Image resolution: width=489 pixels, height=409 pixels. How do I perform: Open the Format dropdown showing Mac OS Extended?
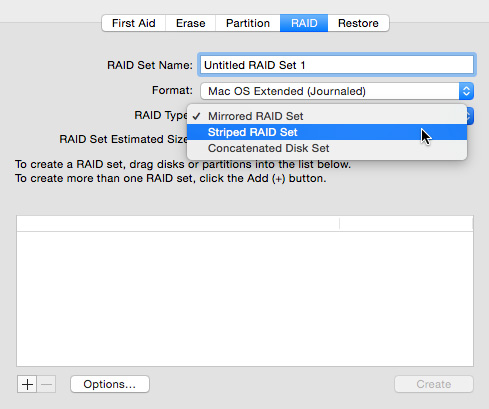337,91
